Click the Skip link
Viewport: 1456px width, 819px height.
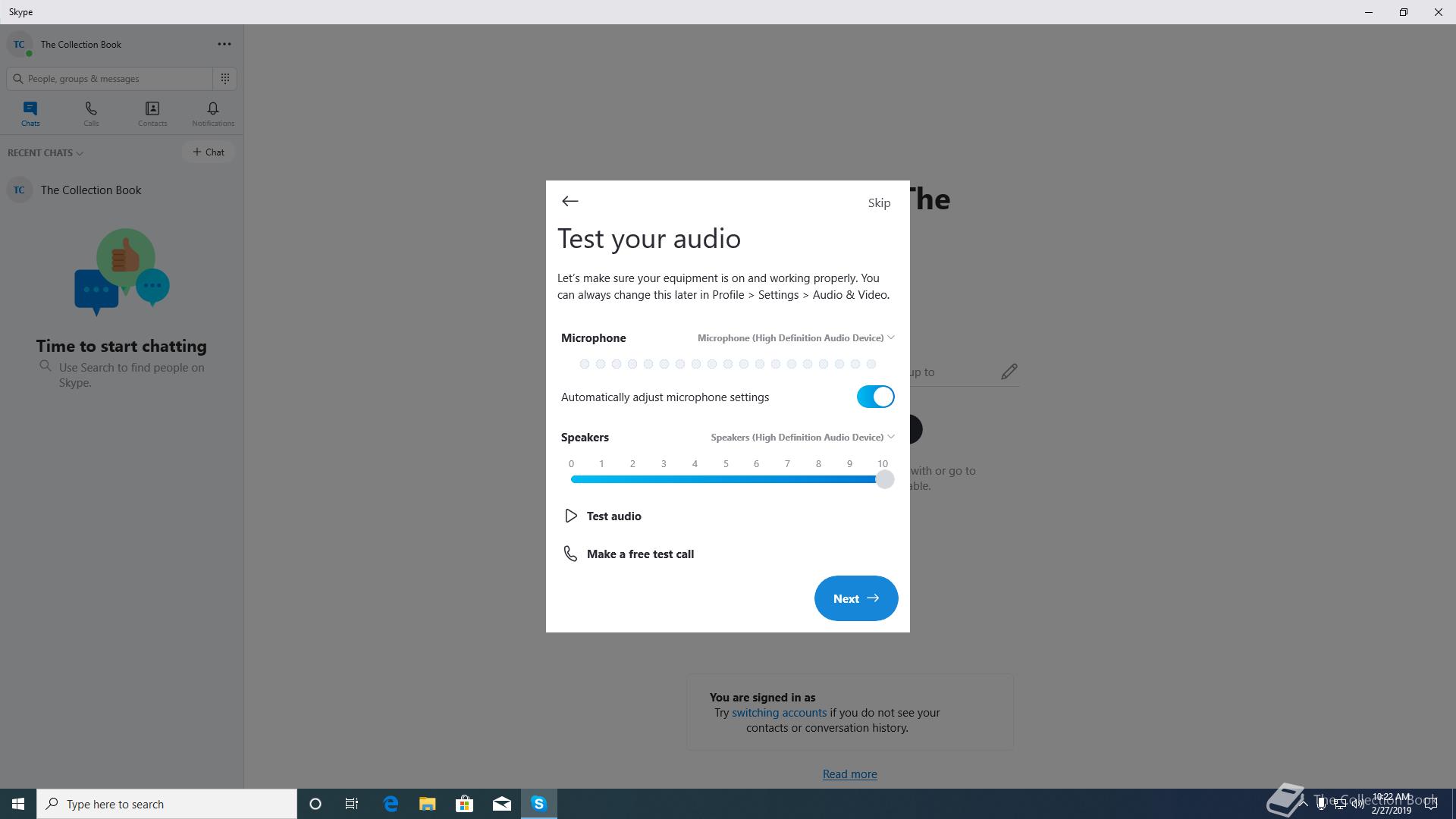click(x=879, y=202)
